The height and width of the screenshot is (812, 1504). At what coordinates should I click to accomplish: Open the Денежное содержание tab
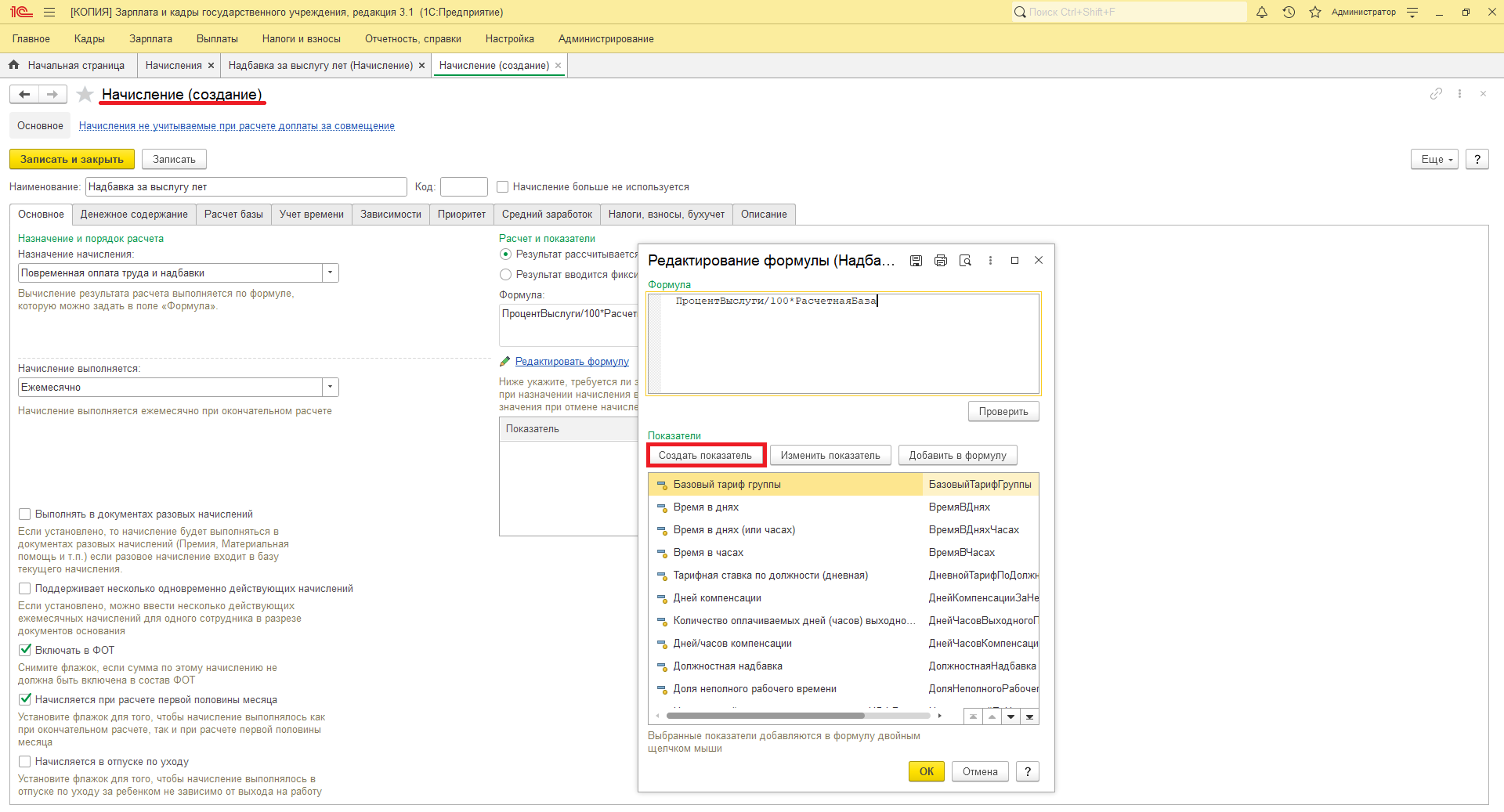[x=134, y=215]
